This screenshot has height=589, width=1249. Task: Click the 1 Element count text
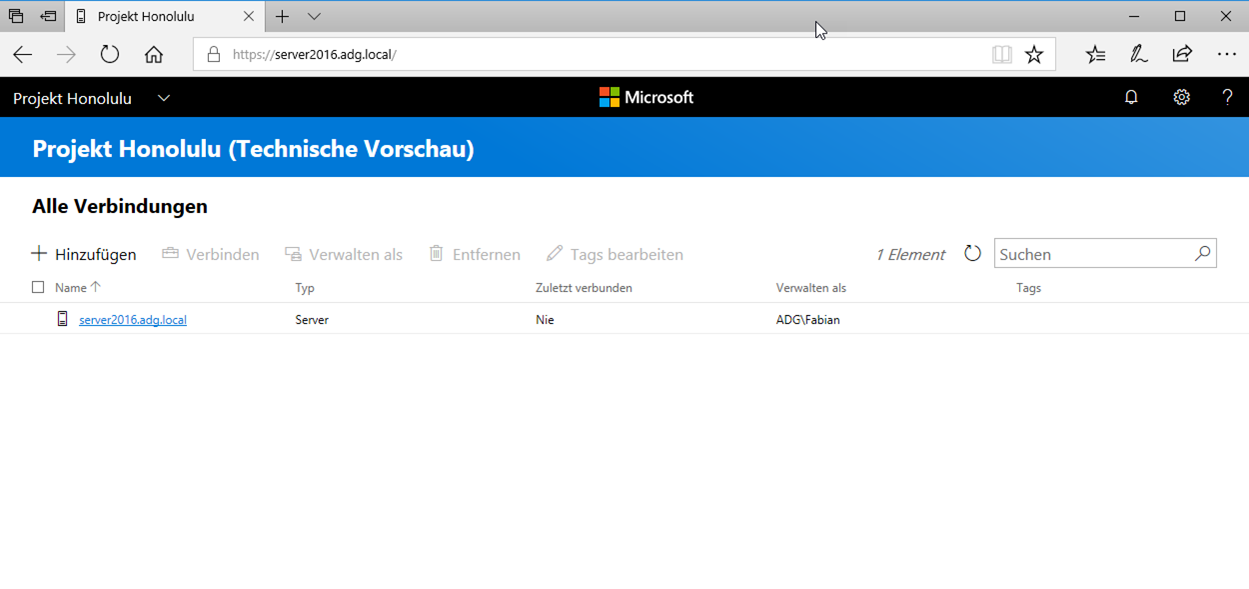coord(910,254)
